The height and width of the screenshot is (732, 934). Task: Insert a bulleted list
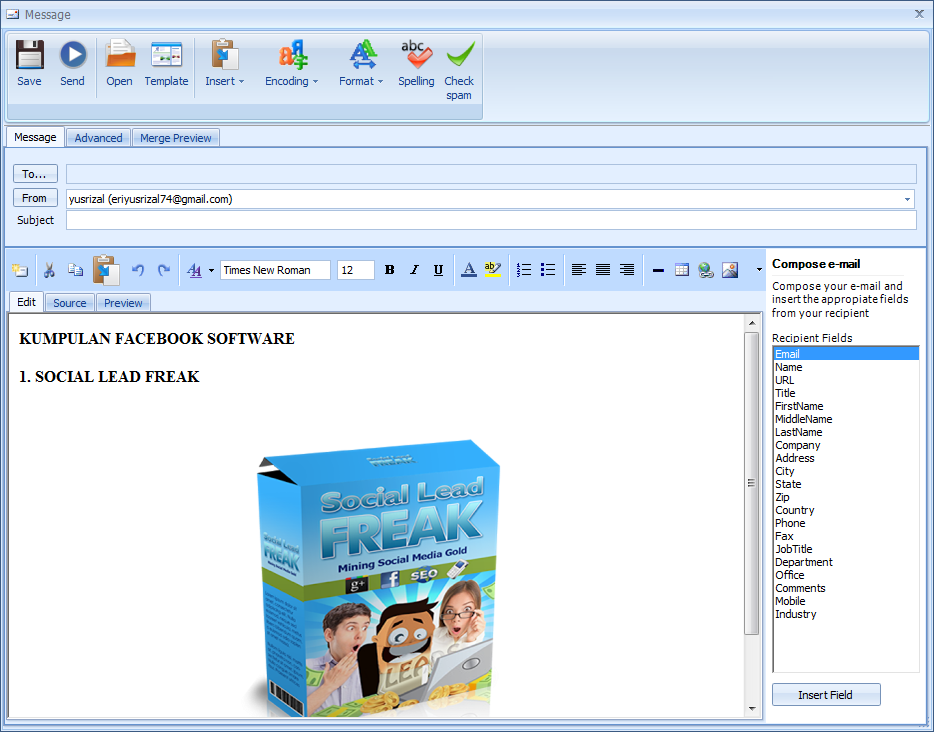tap(548, 270)
